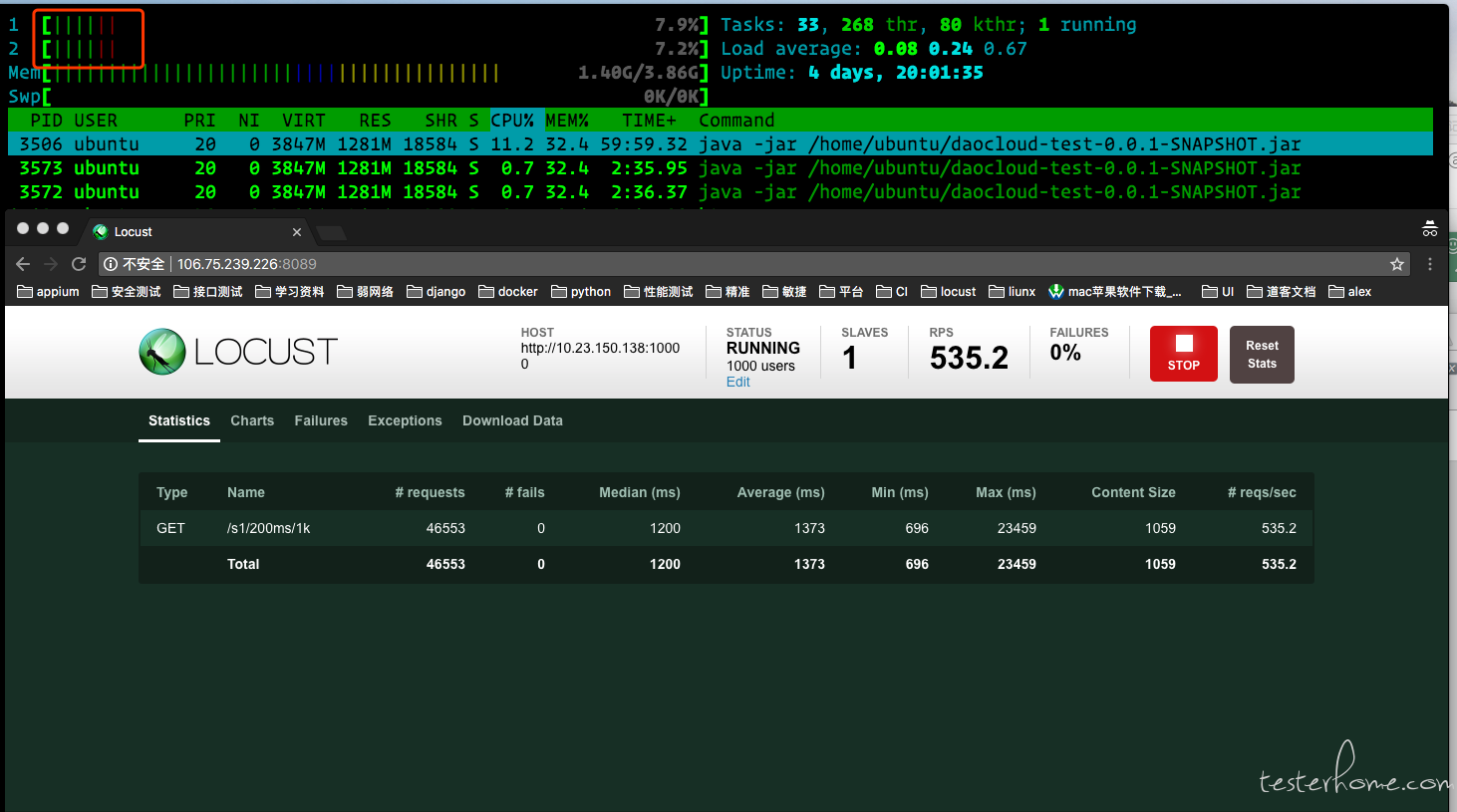Click the browser forward arrow
The height and width of the screenshot is (812, 1457).
click(x=51, y=264)
